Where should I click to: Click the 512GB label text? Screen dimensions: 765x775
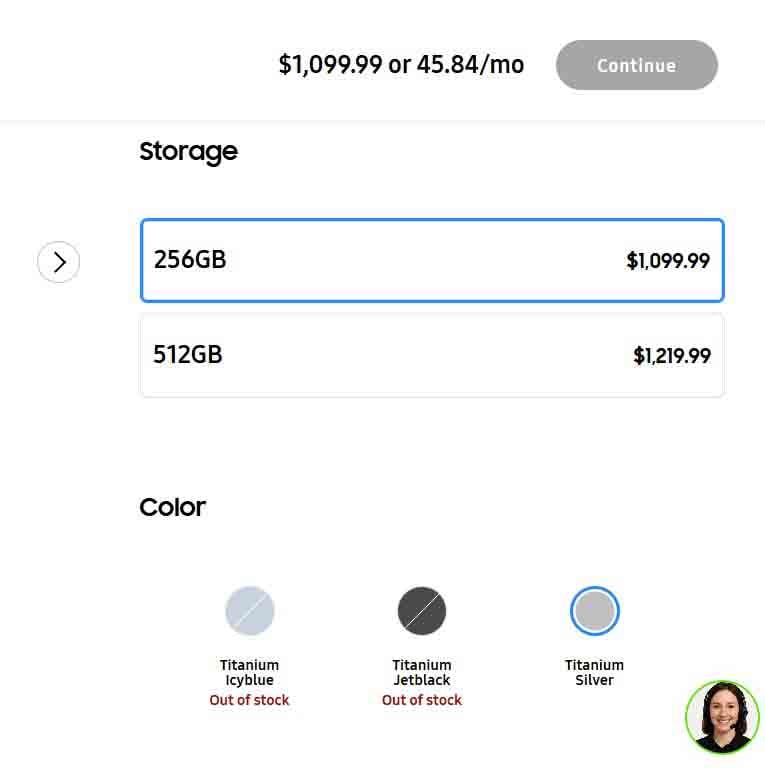pyautogui.click(x=188, y=354)
